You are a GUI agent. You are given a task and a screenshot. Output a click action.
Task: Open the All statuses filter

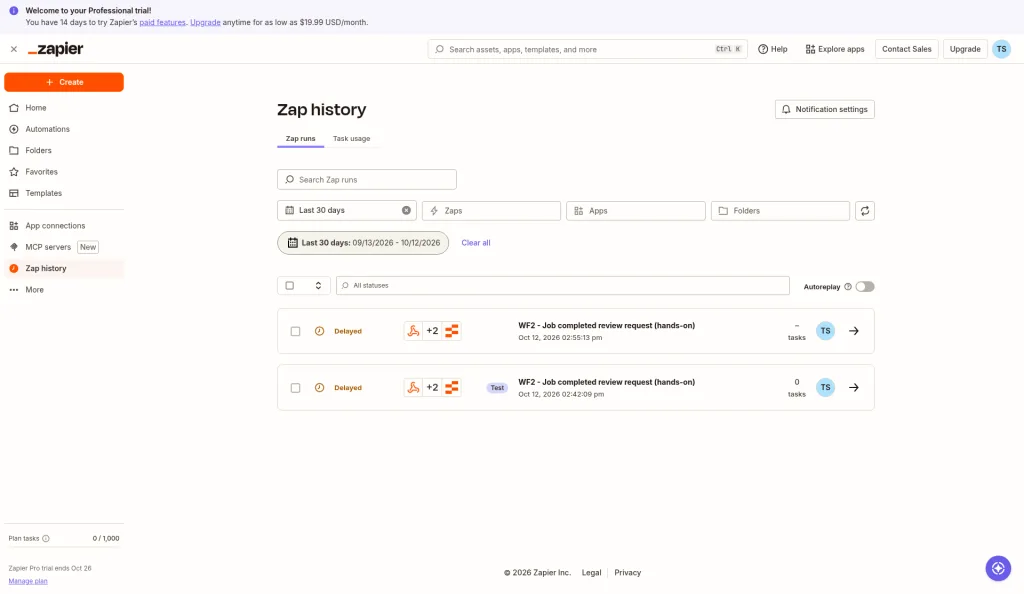pyautogui.click(x=562, y=286)
